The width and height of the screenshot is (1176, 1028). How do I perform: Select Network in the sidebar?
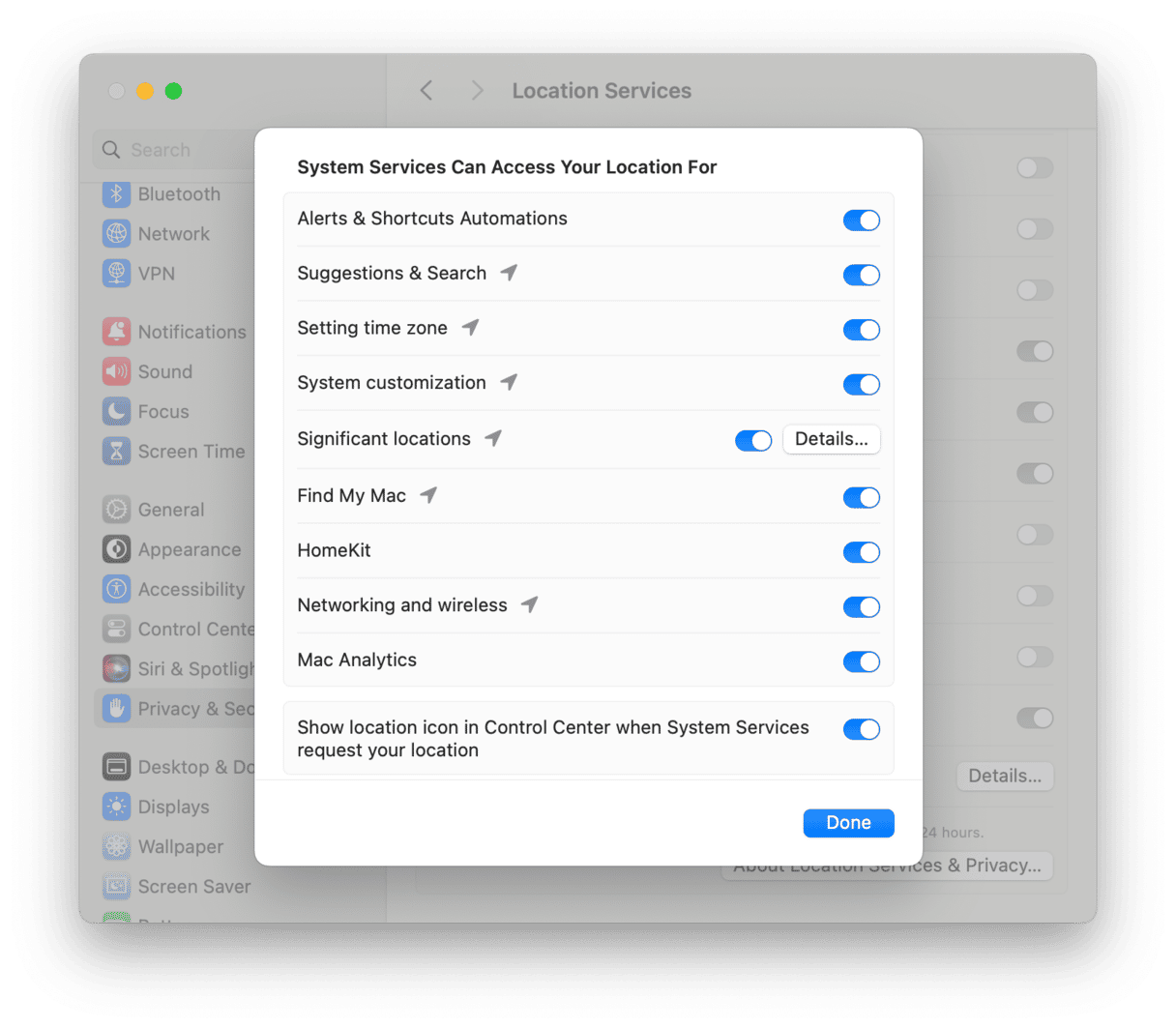[174, 234]
